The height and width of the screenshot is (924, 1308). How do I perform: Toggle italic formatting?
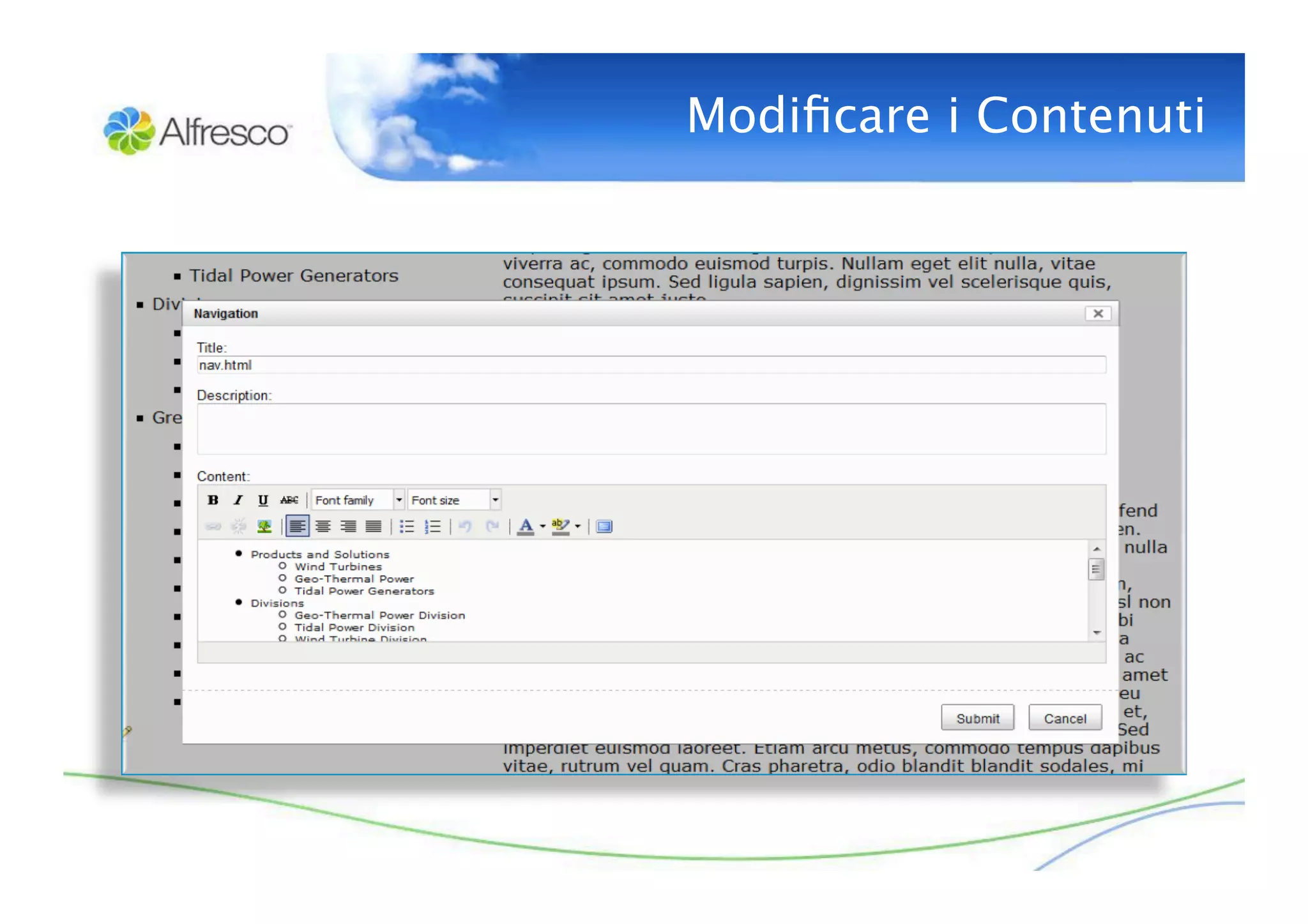pos(238,500)
